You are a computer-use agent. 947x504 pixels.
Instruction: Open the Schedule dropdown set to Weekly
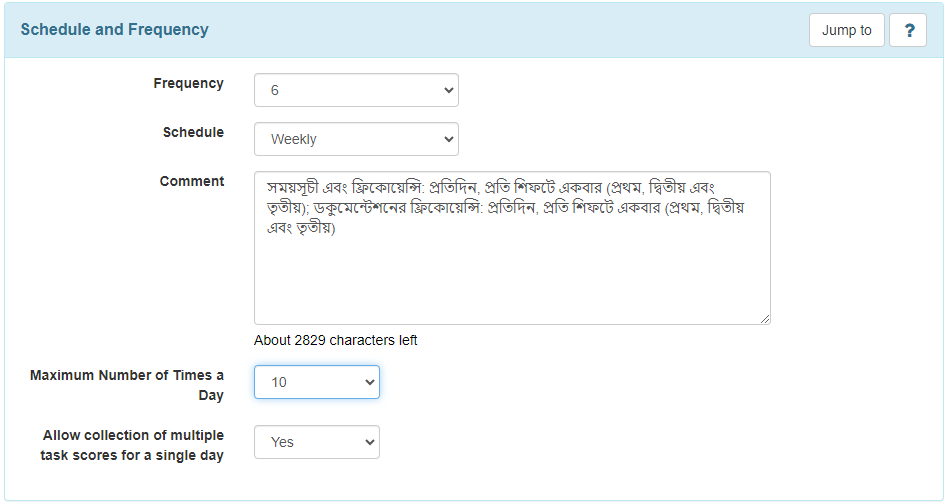356,139
